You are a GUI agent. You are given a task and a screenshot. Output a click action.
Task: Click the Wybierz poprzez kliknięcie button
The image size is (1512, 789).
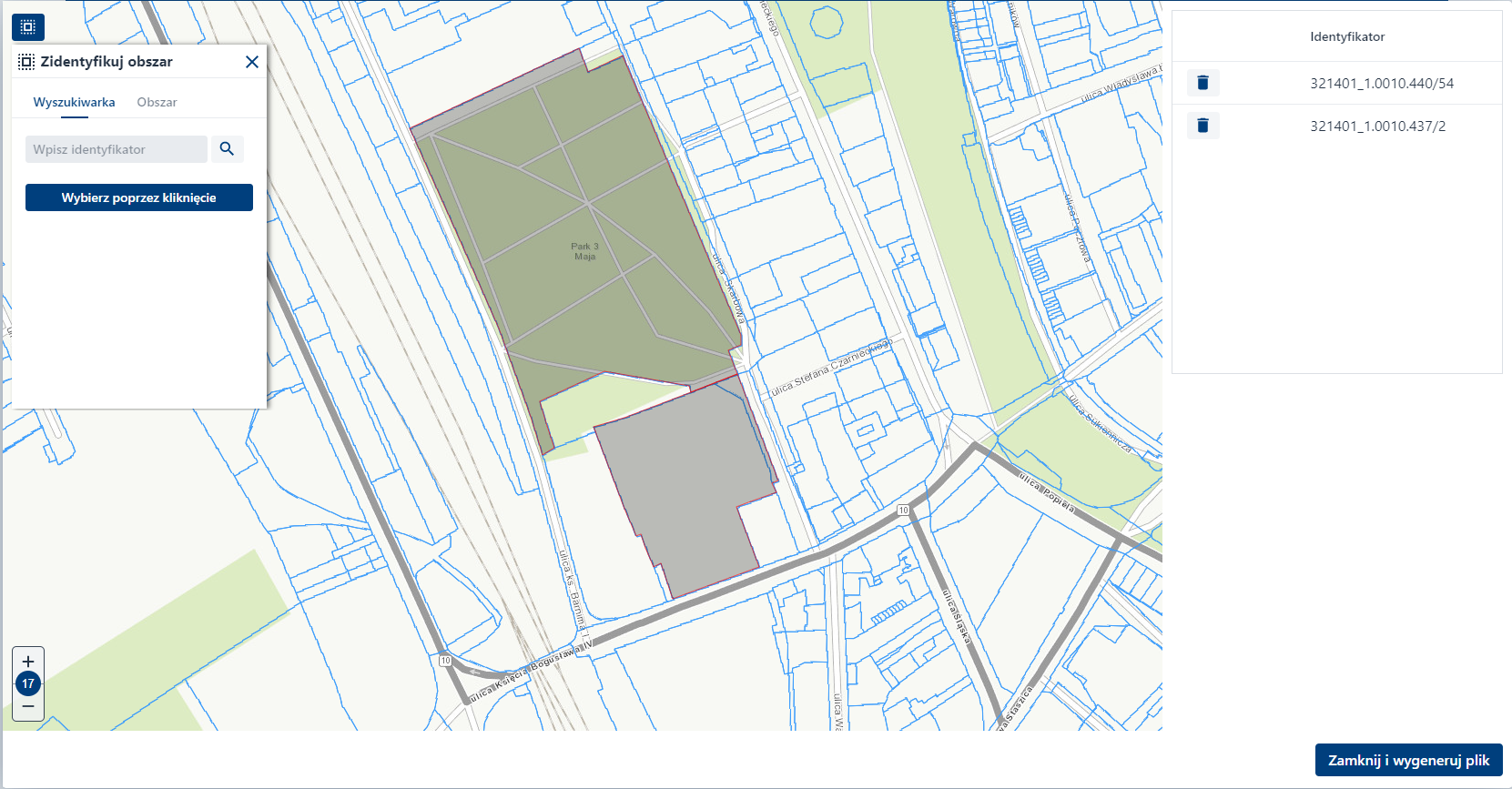coord(139,197)
